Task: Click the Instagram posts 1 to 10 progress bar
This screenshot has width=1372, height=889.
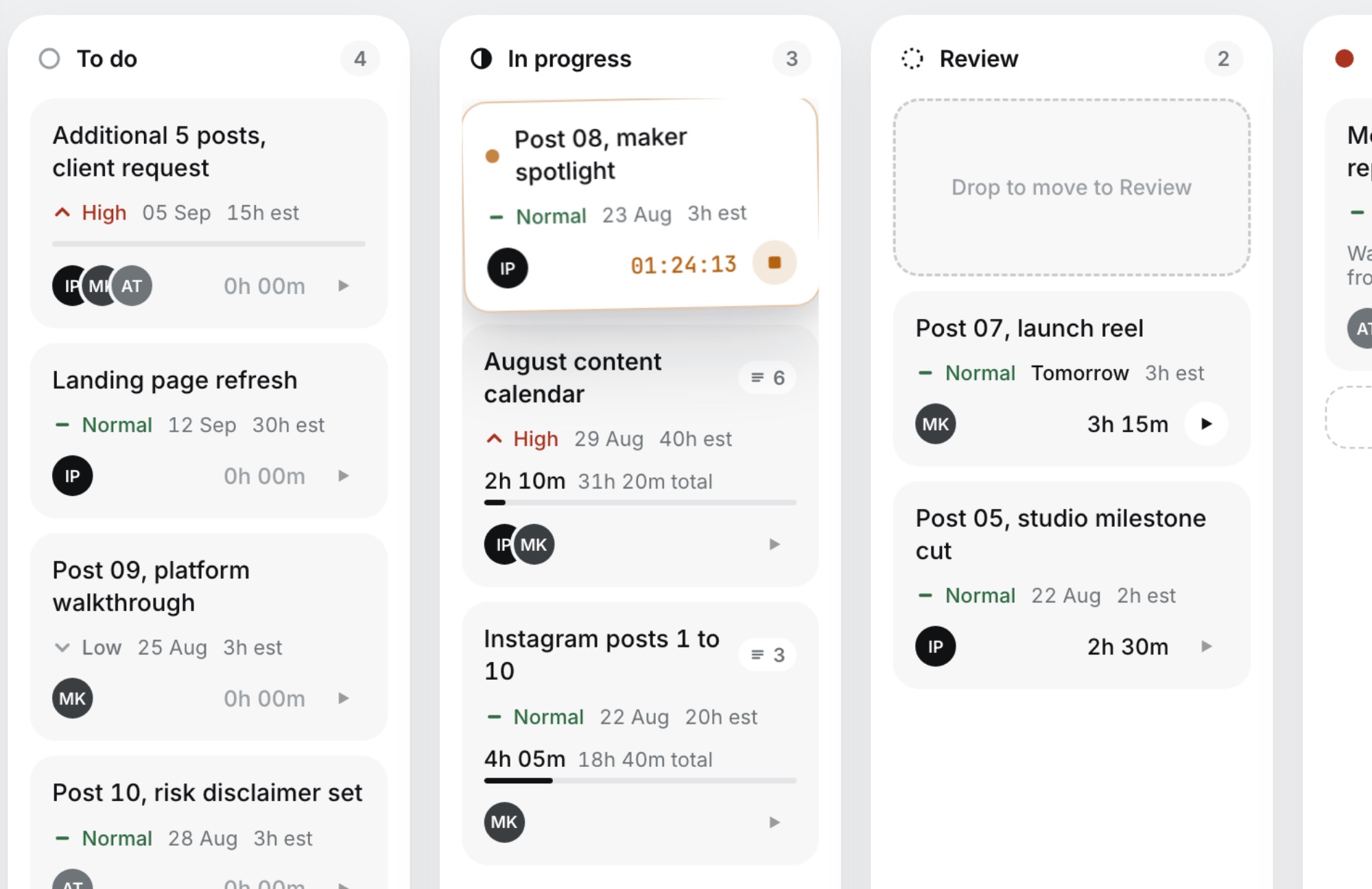Action: pyautogui.click(x=641, y=781)
